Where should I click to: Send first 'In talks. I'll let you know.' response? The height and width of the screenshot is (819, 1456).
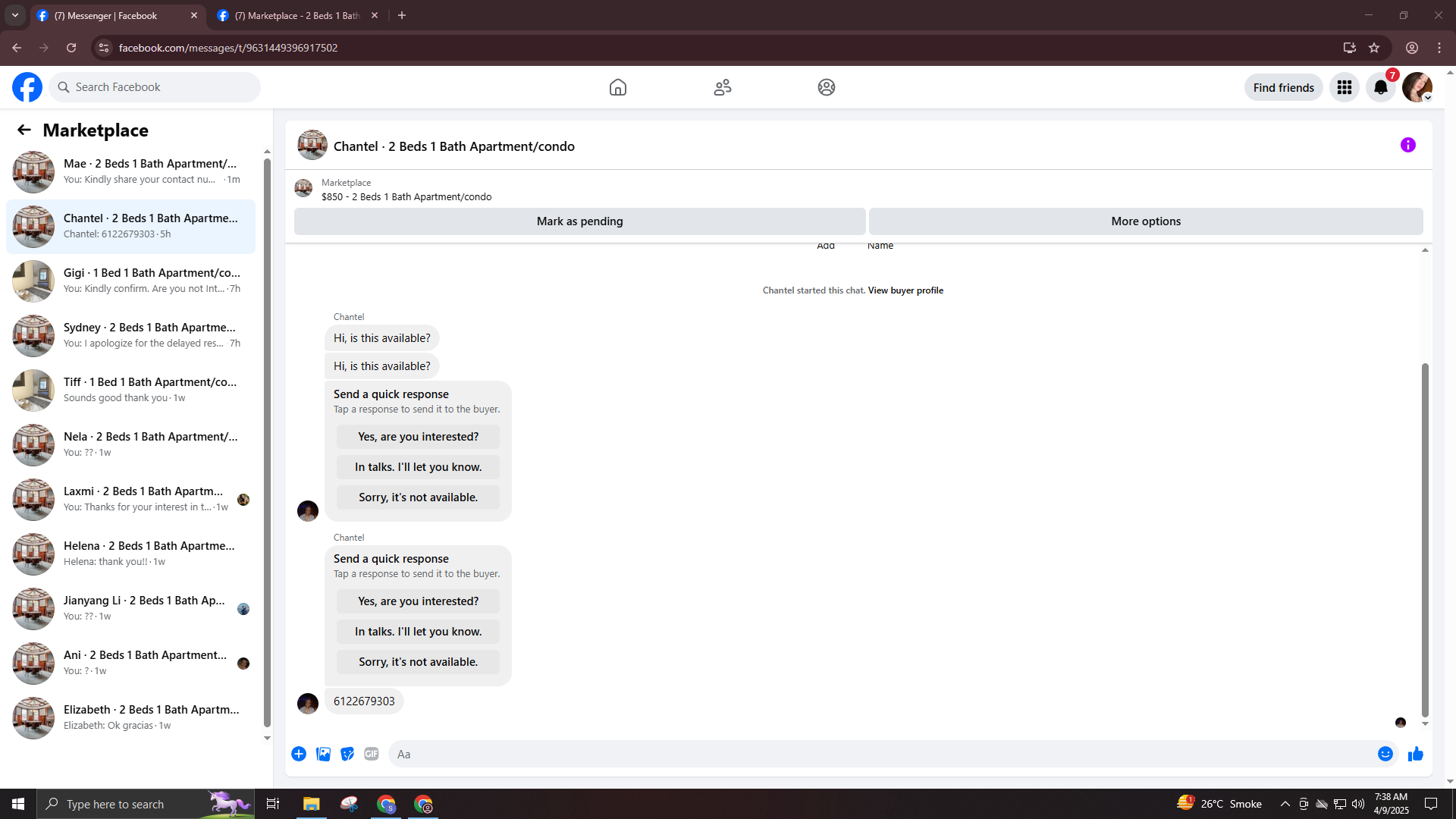pyautogui.click(x=419, y=467)
